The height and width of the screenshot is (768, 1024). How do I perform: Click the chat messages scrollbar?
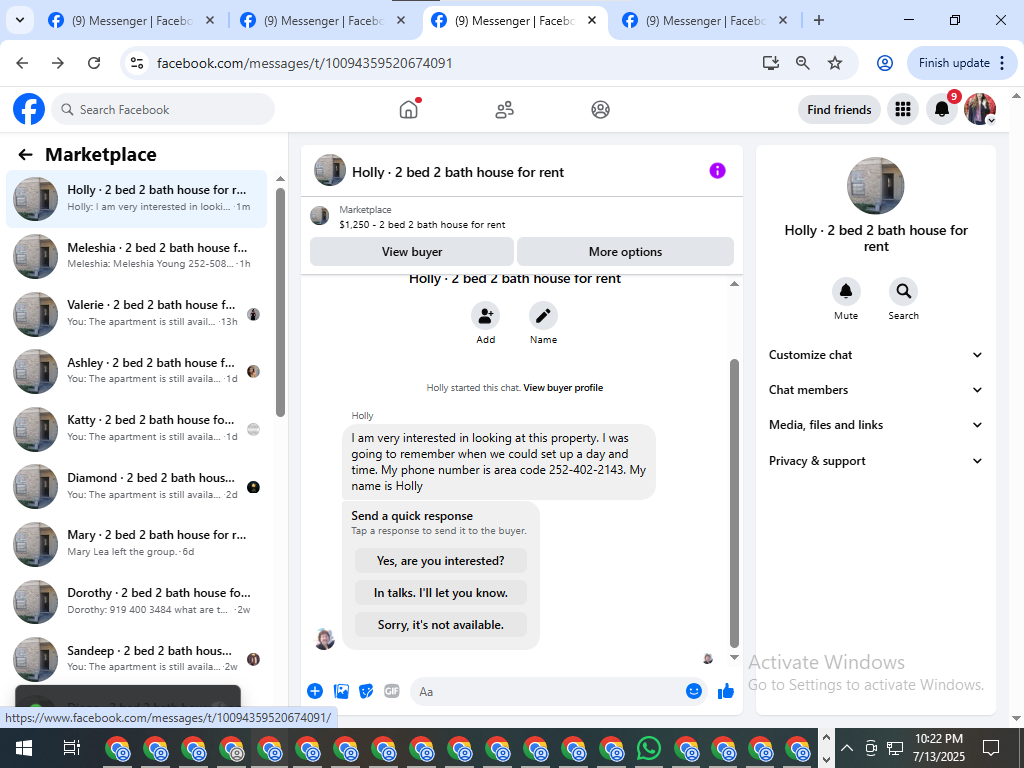coord(734,503)
